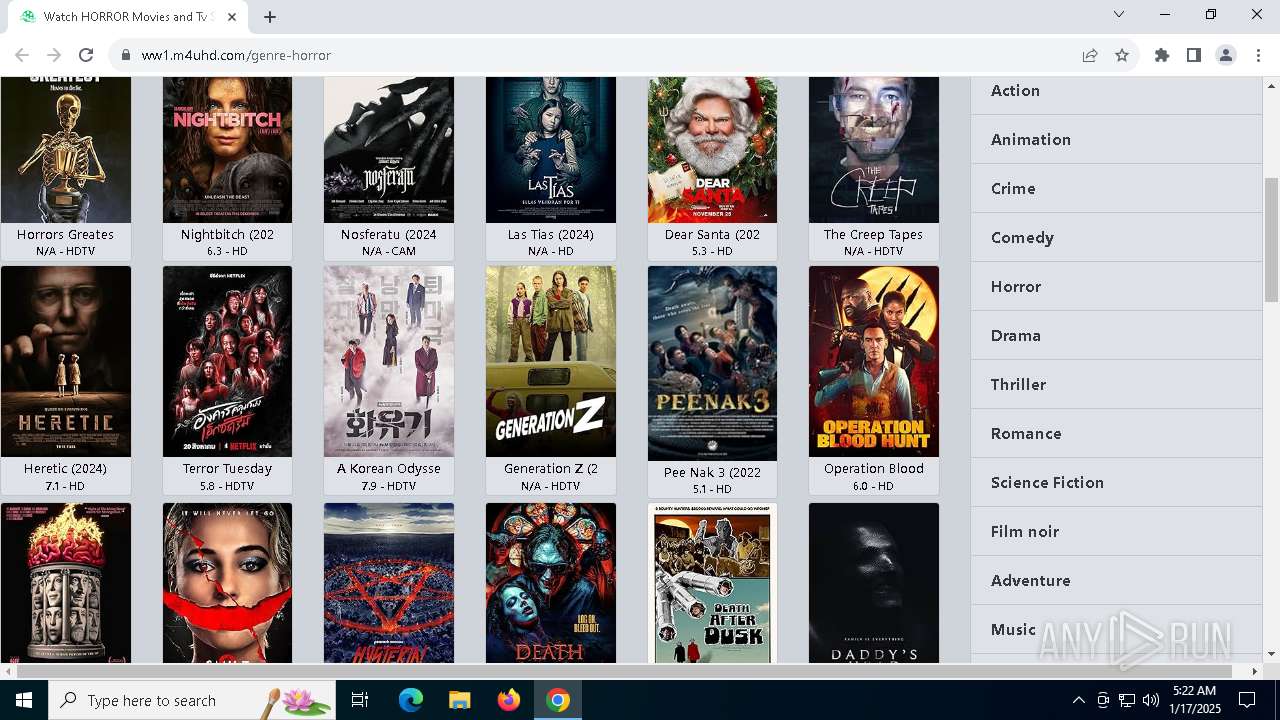Open the A Korean Odyssey poster
Image resolution: width=1280 pixels, height=720 pixels.
(x=389, y=361)
